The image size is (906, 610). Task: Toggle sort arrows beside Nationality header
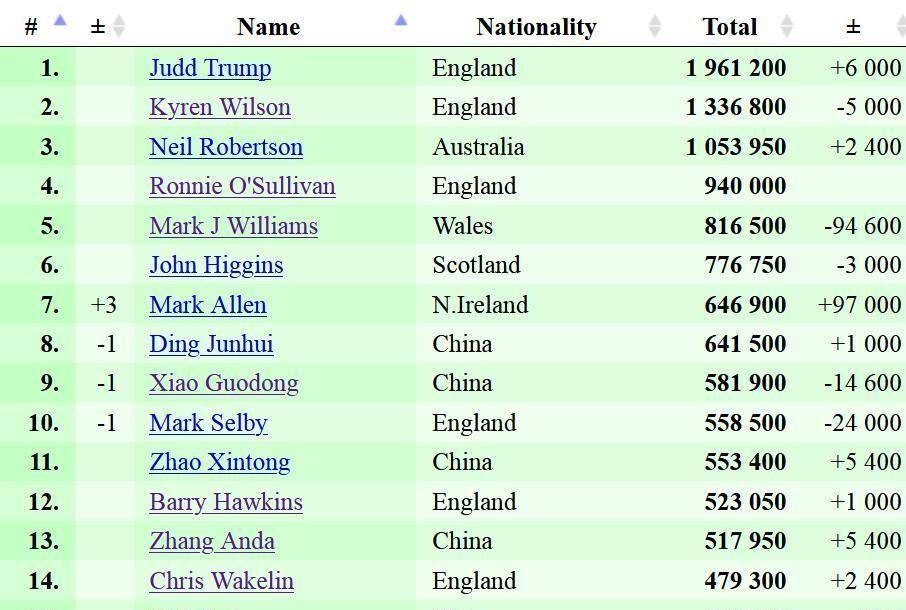click(656, 27)
